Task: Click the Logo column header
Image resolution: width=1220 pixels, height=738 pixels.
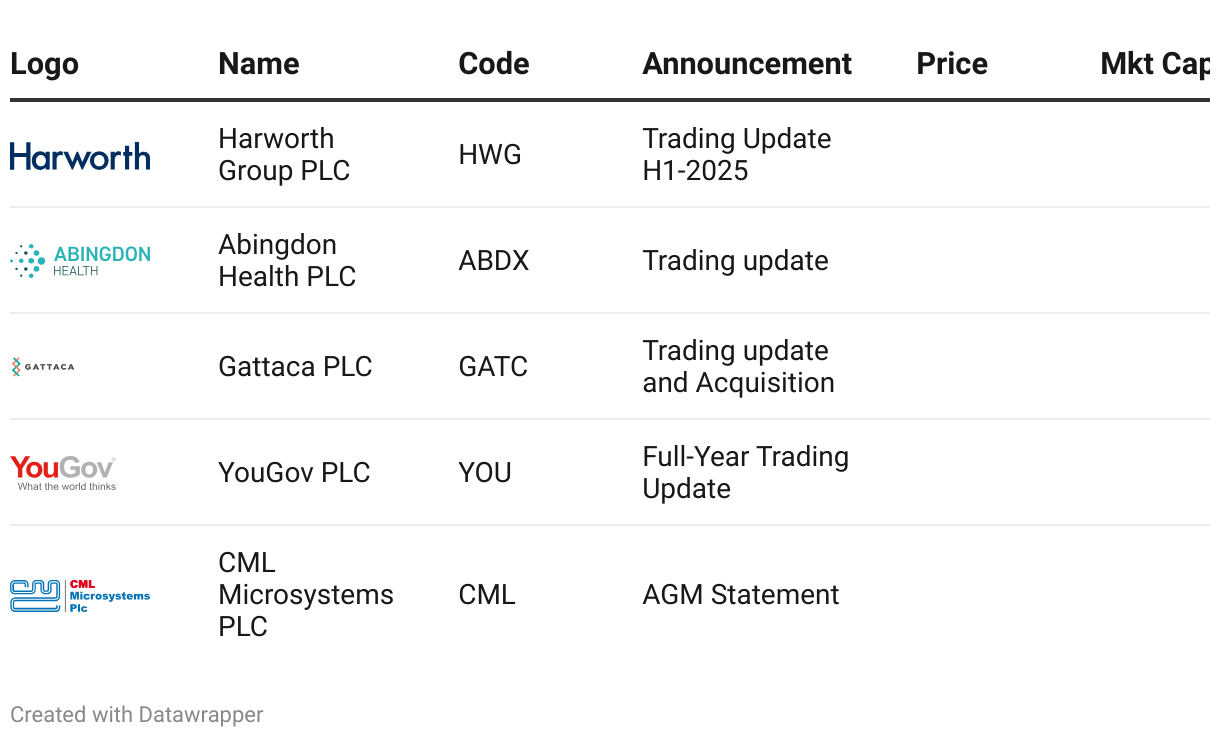Action: click(x=44, y=64)
